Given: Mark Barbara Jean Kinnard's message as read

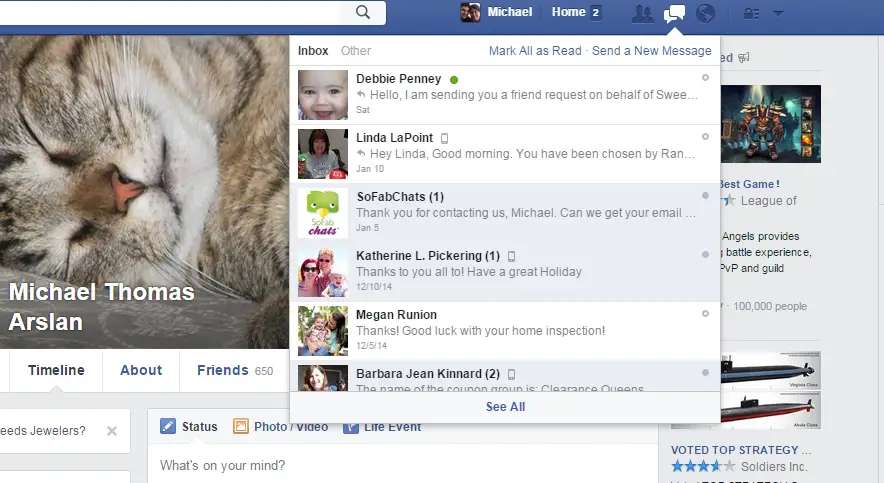Looking at the screenshot, I should [705, 373].
